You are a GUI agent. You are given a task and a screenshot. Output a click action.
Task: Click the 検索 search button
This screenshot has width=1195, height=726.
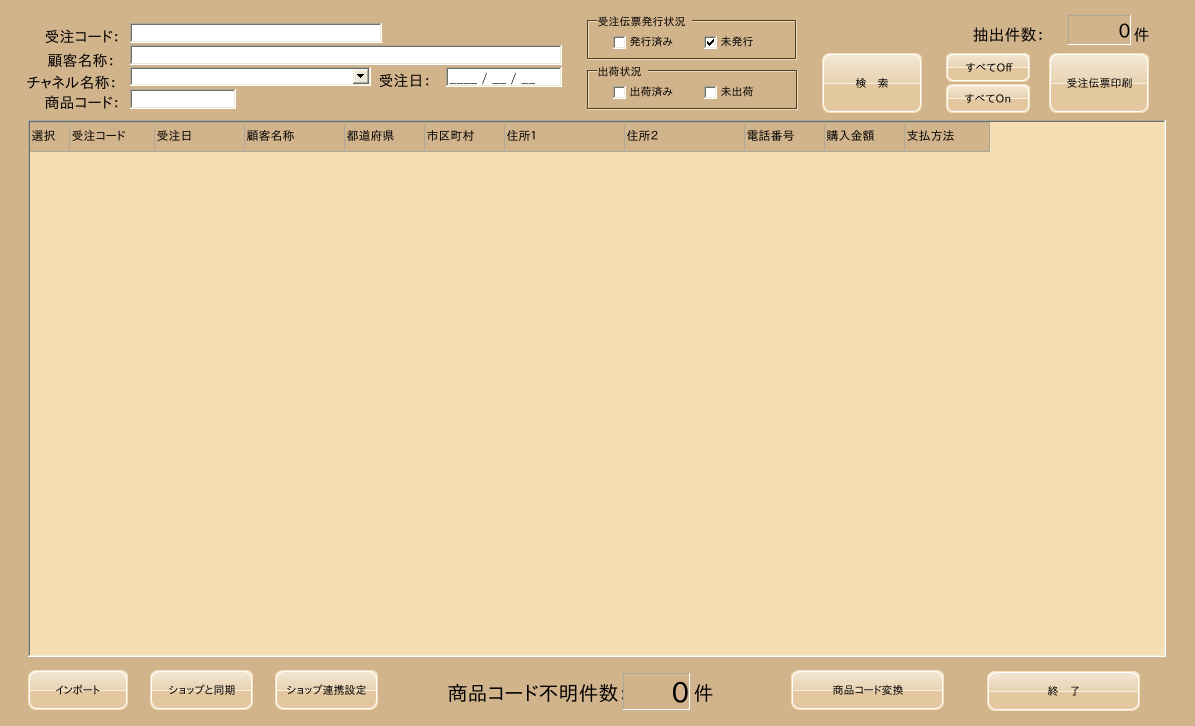(872, 83)
